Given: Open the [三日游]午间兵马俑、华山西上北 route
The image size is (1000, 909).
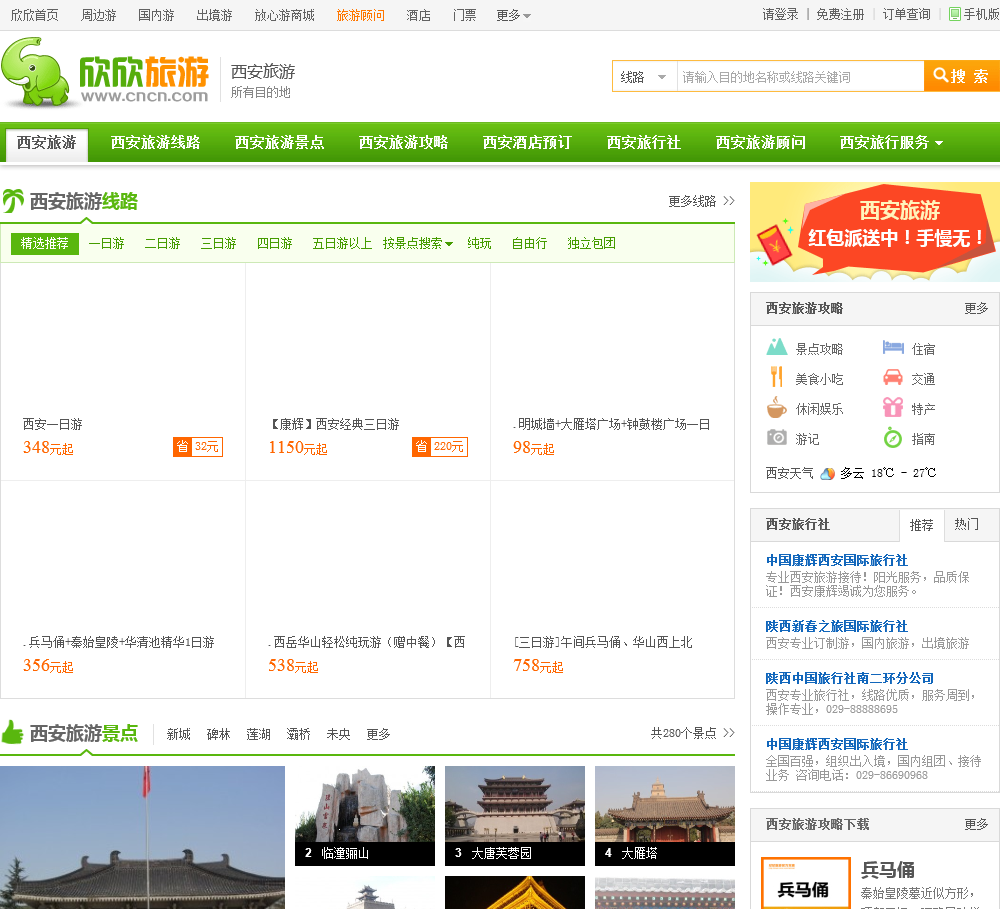Looking at the screenshot, I should pyautogui.click(x=603, y=642).
